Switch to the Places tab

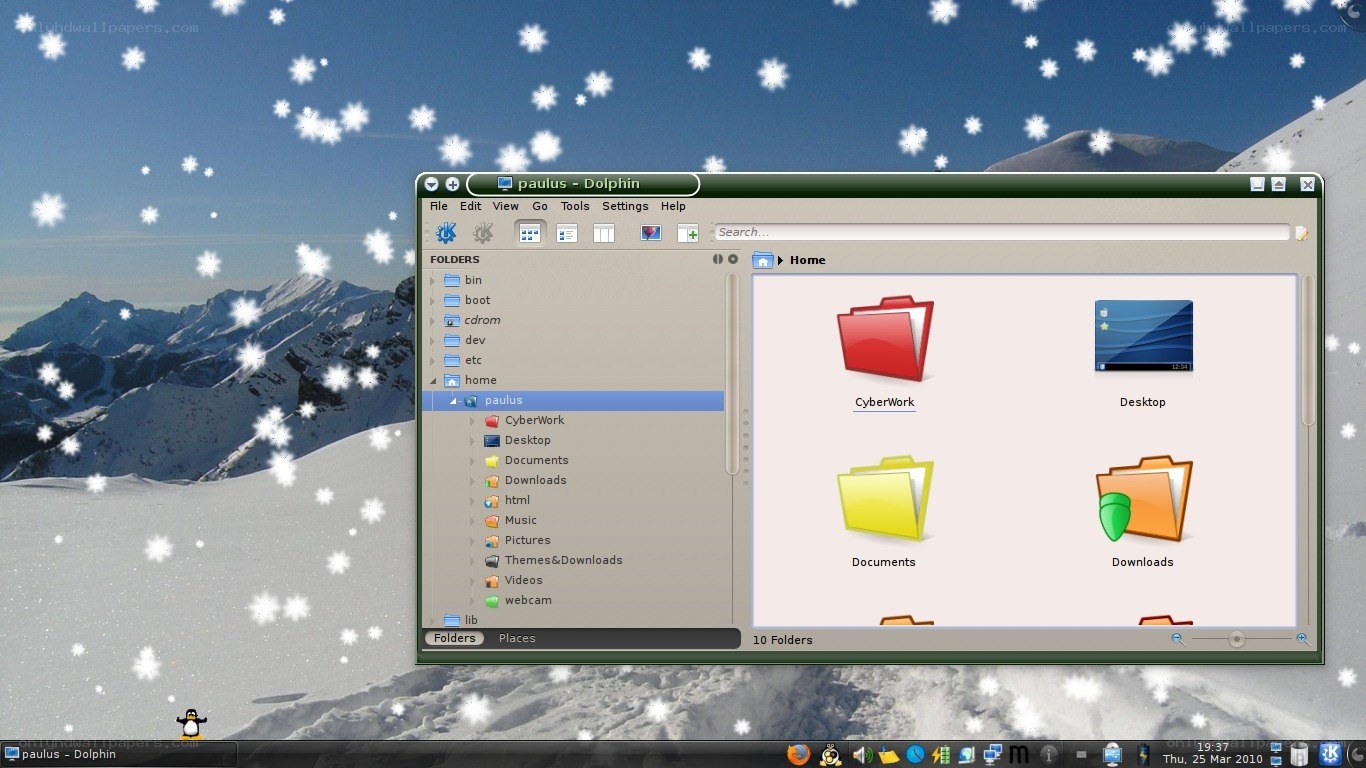click(x=517, y=638)
